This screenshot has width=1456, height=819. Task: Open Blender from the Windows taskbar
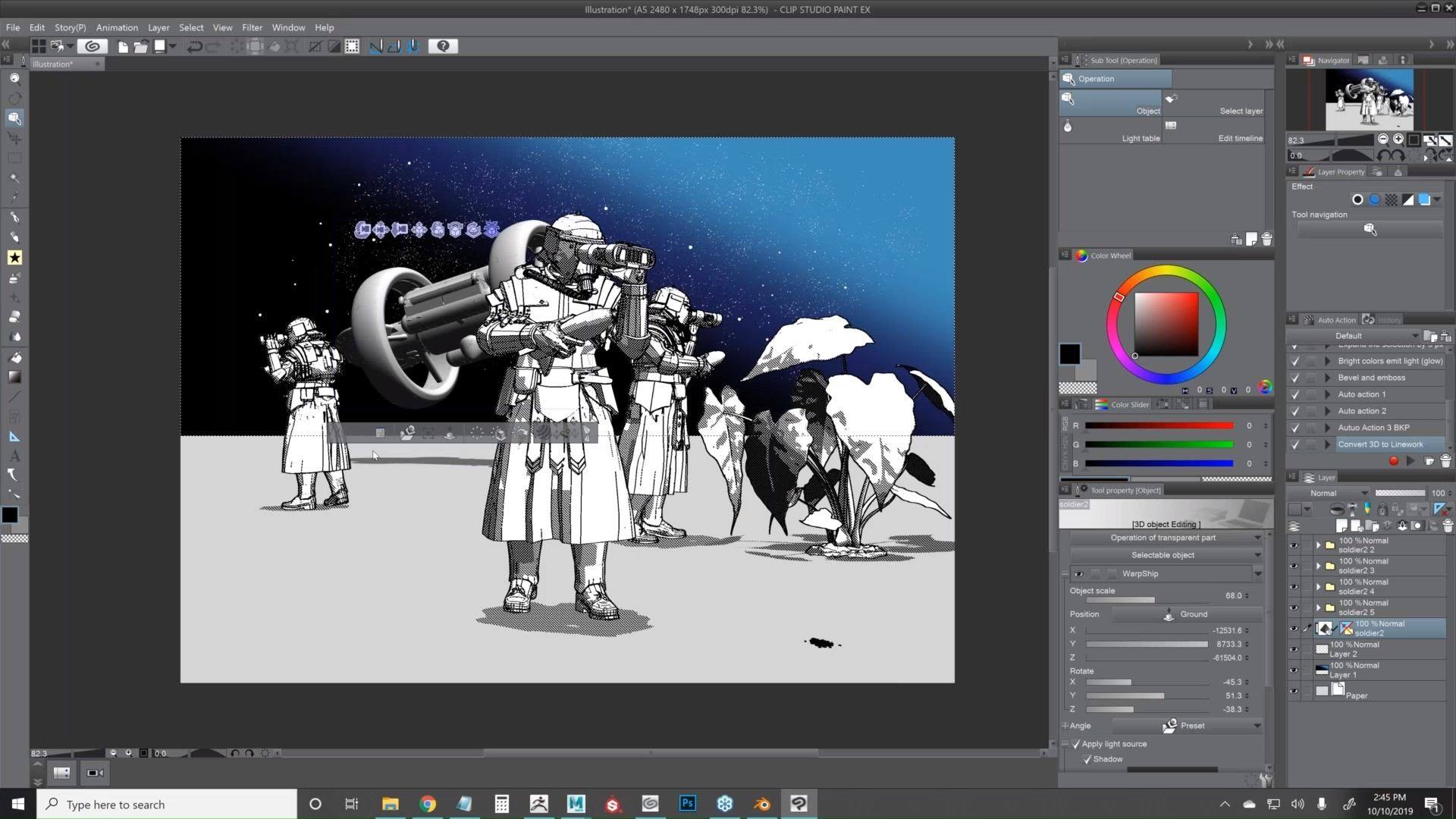point(762,804)
